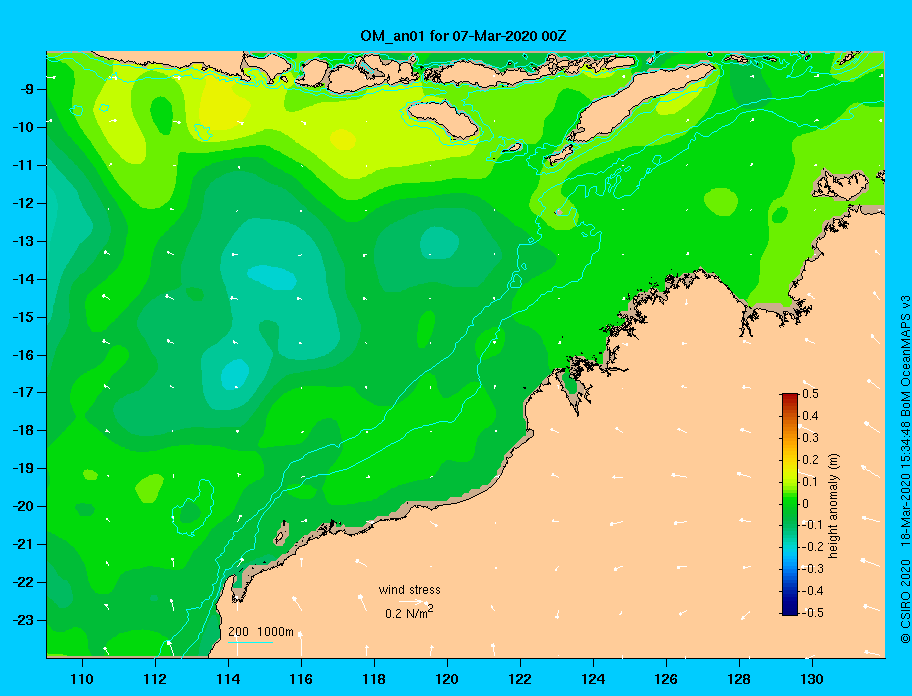912x696 pixels.
Task: Click colorbar value 0.1
Action: tap(810, 482)
